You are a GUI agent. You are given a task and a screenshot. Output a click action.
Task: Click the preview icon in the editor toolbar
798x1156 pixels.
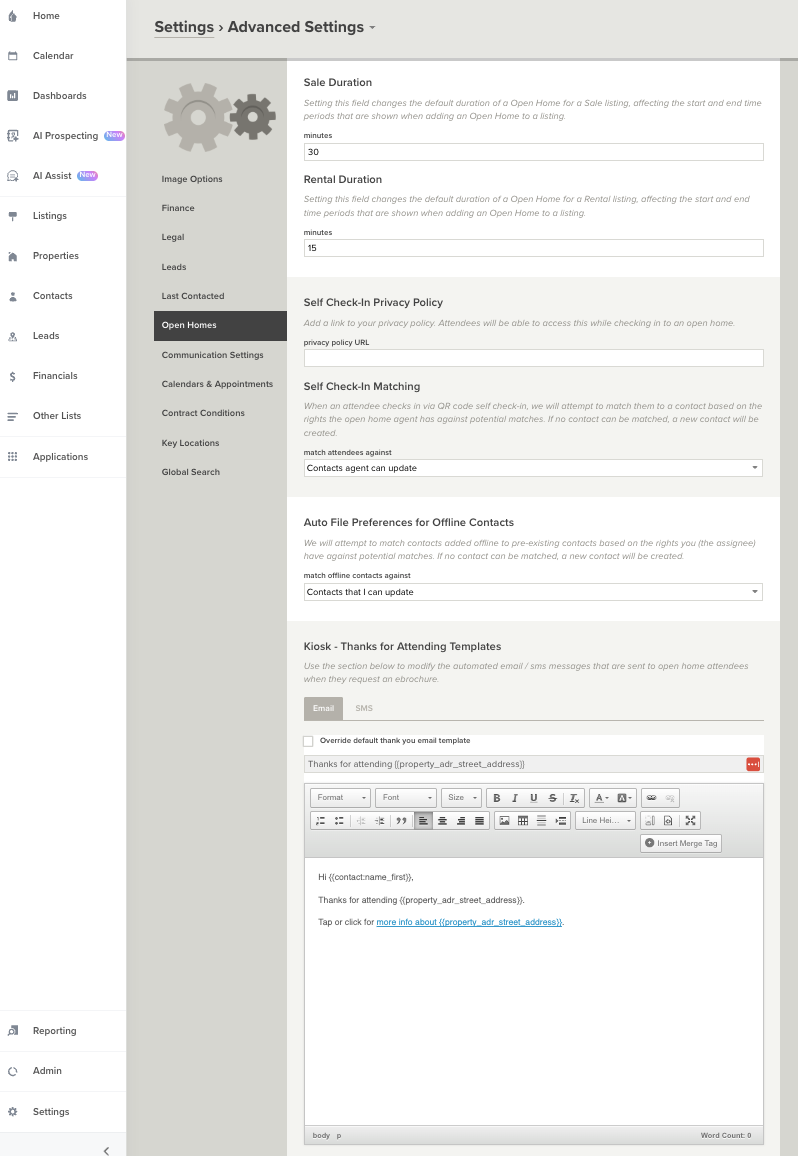(668, 821)
